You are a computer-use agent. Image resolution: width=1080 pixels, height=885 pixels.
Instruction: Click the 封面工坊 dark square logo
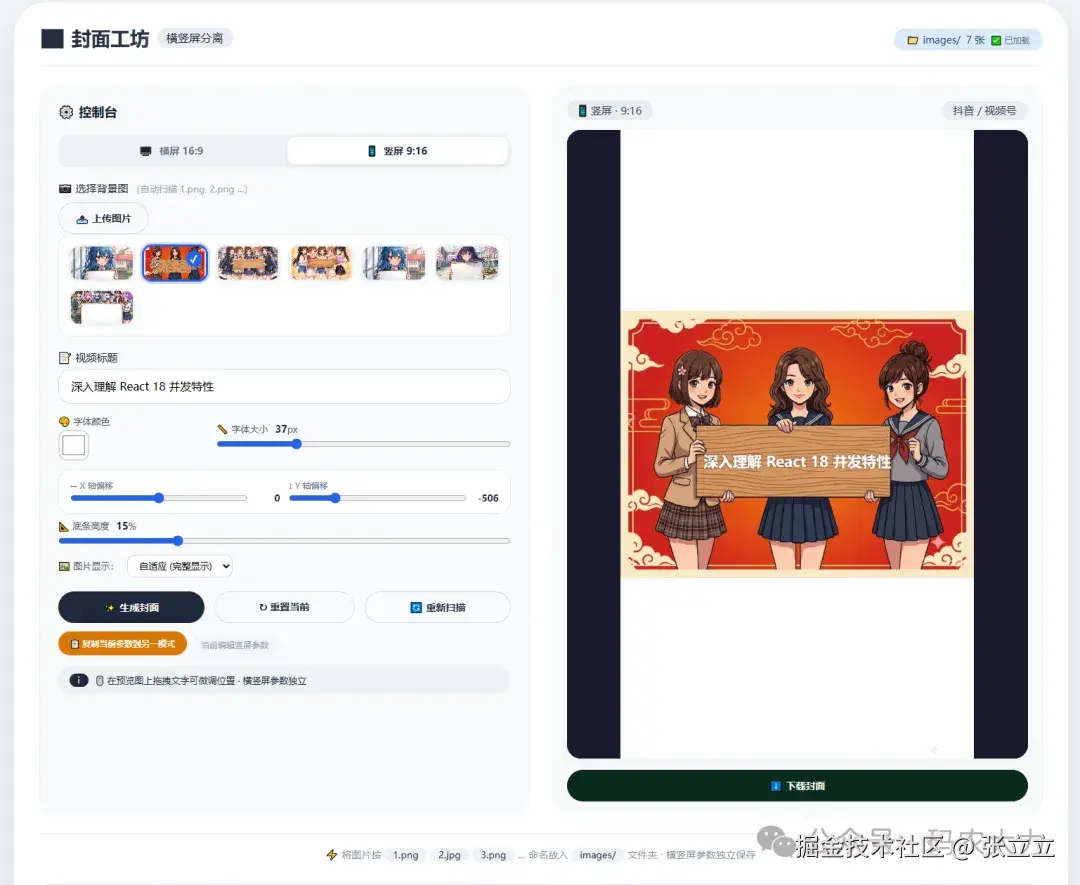pyautogui.click(x=52, y=39)
